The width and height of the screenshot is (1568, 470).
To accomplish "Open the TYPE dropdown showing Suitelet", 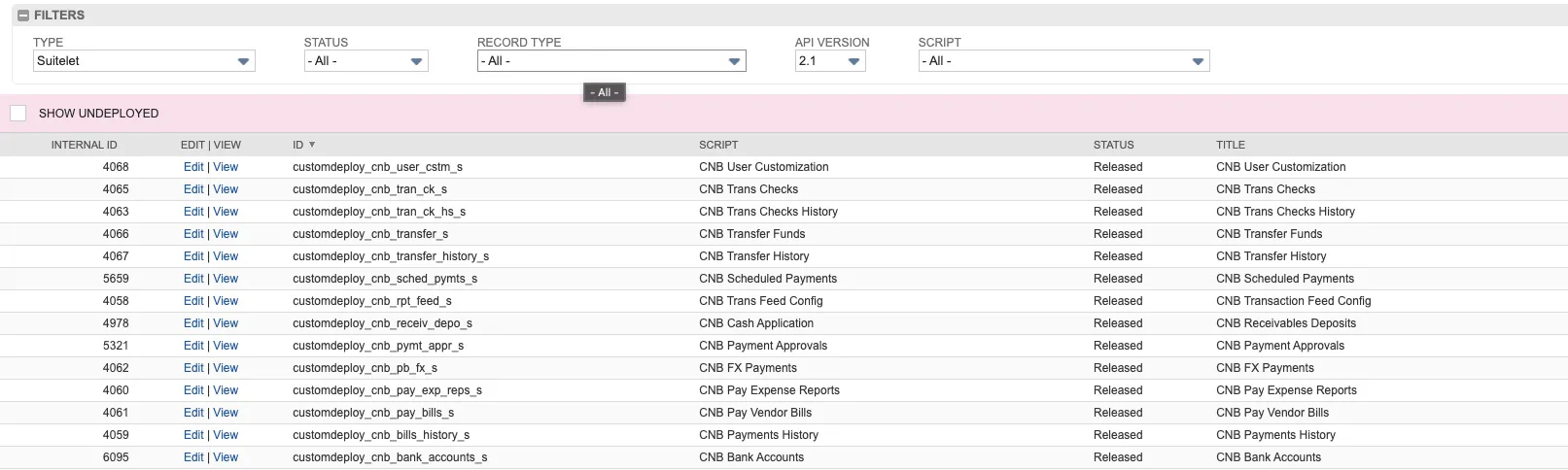I will tap(144, 61).
